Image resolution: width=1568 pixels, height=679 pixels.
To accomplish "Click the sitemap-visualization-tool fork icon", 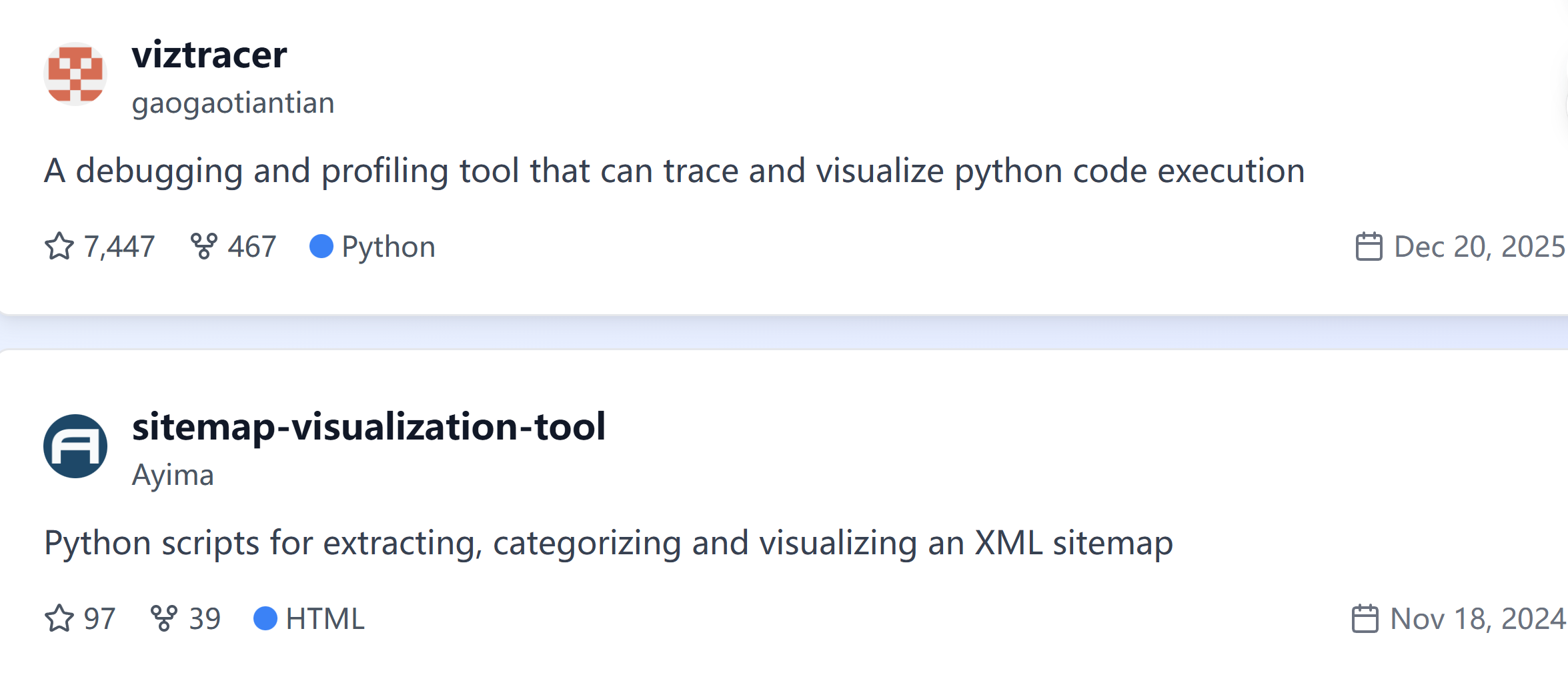I will (x=163, y=618).
